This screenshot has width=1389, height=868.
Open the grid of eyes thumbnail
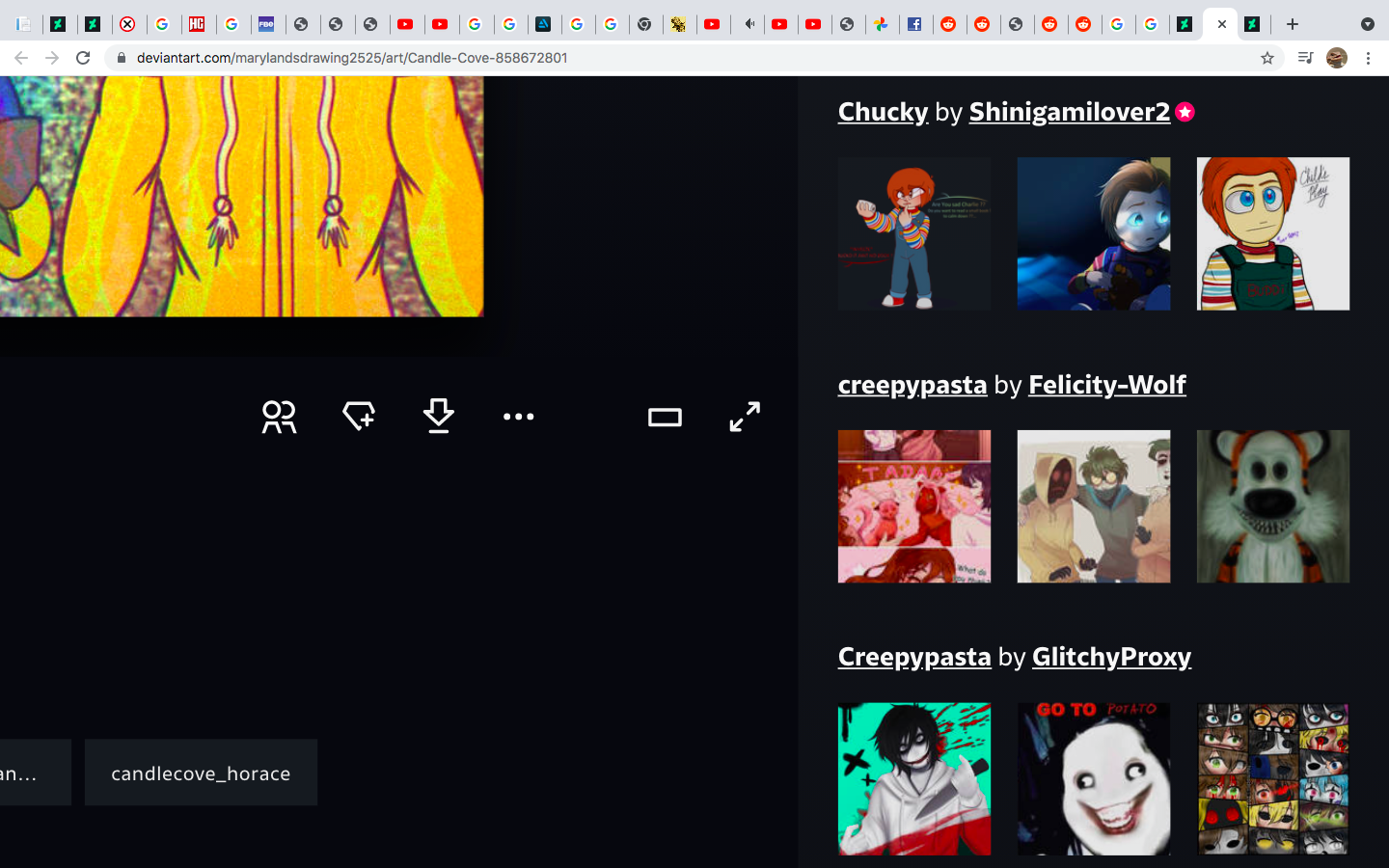[1273, 779]
